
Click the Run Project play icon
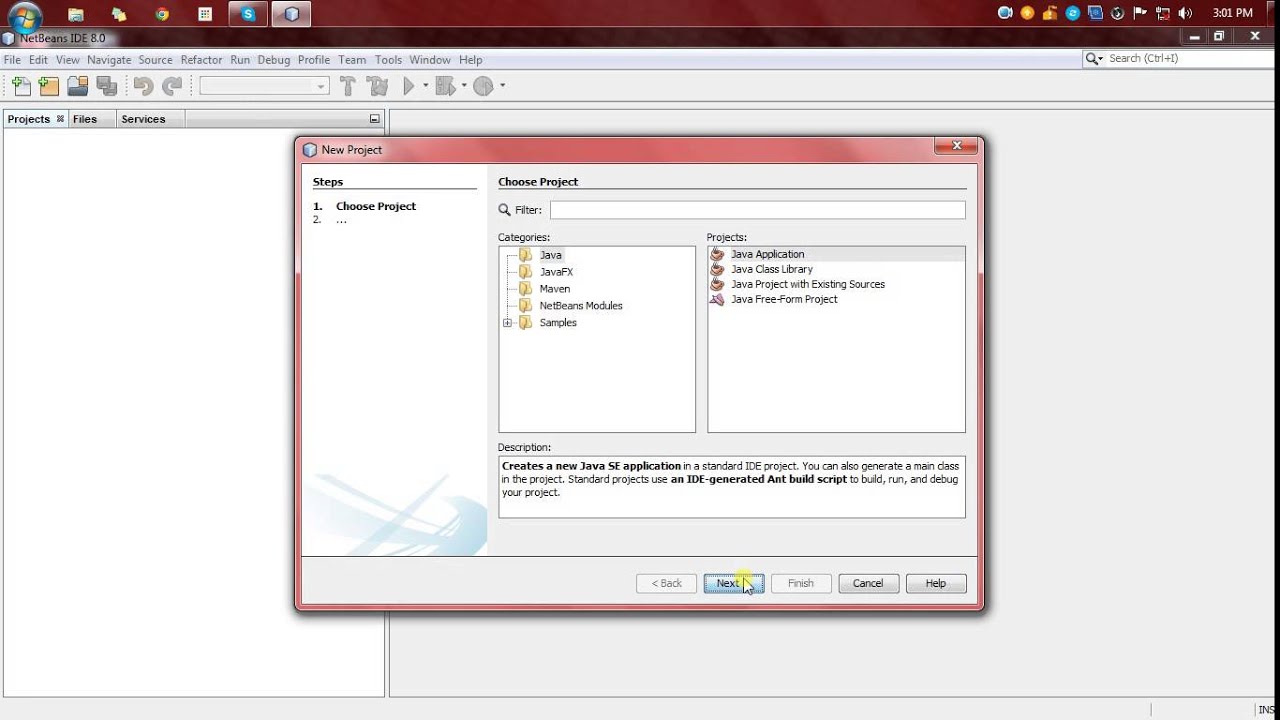point(409,86)
